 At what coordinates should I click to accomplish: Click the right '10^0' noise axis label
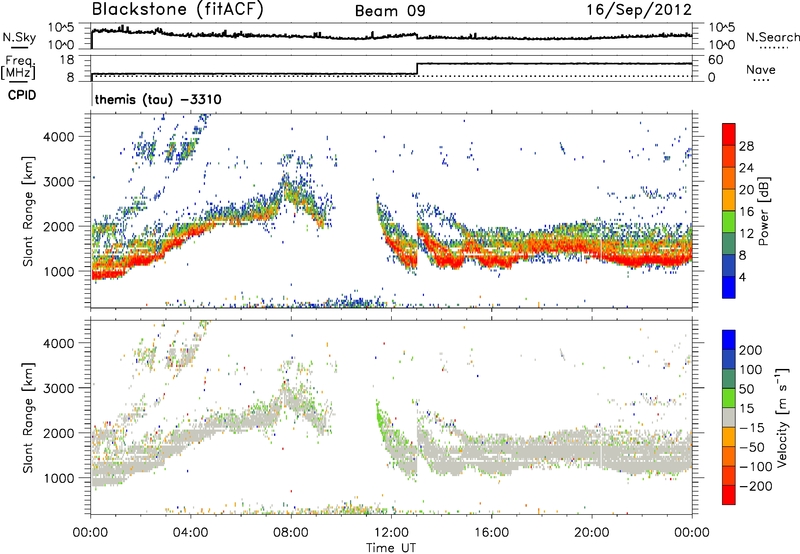click(x=721, y=45)
